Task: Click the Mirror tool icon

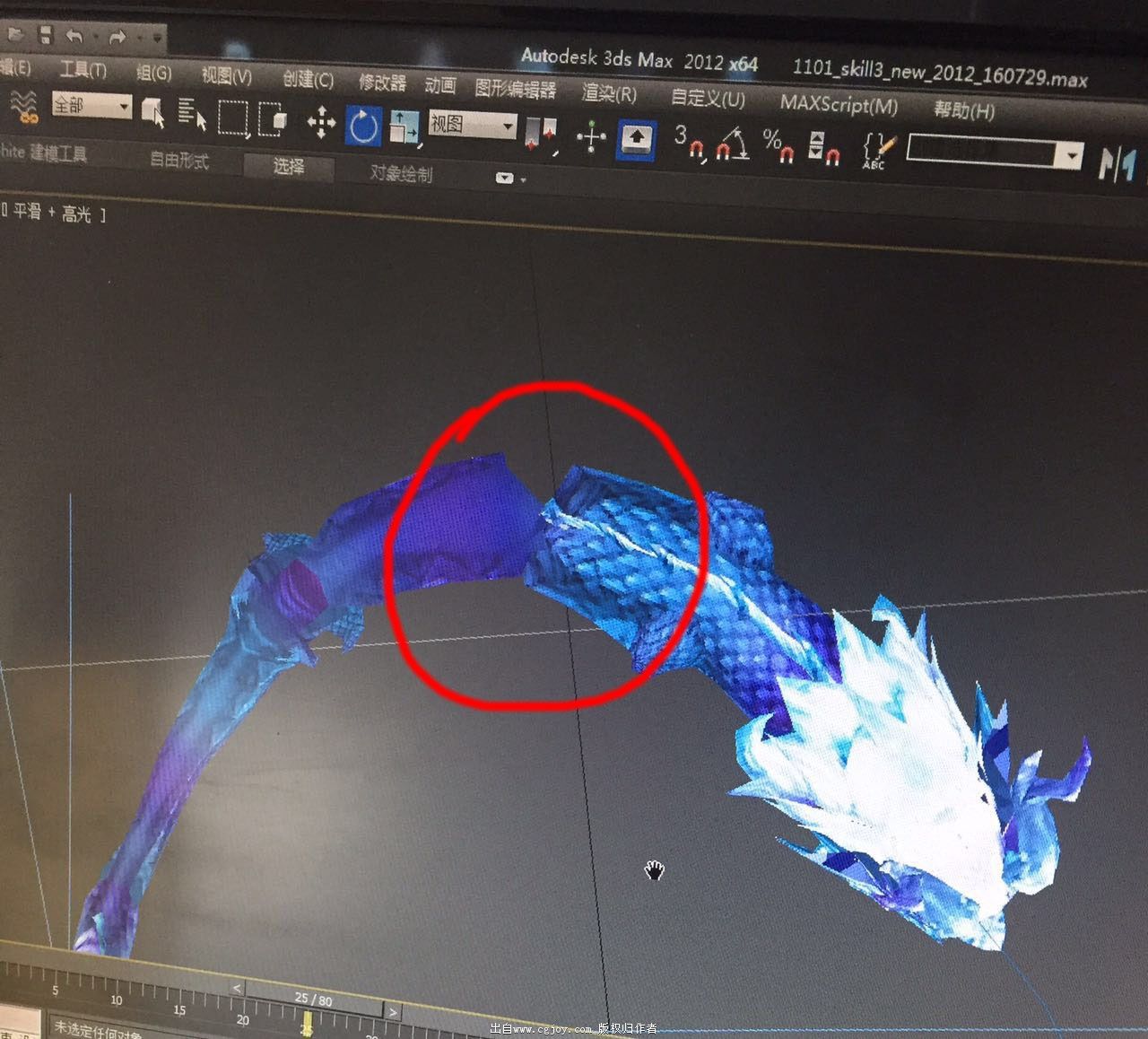Action: 1119,164
